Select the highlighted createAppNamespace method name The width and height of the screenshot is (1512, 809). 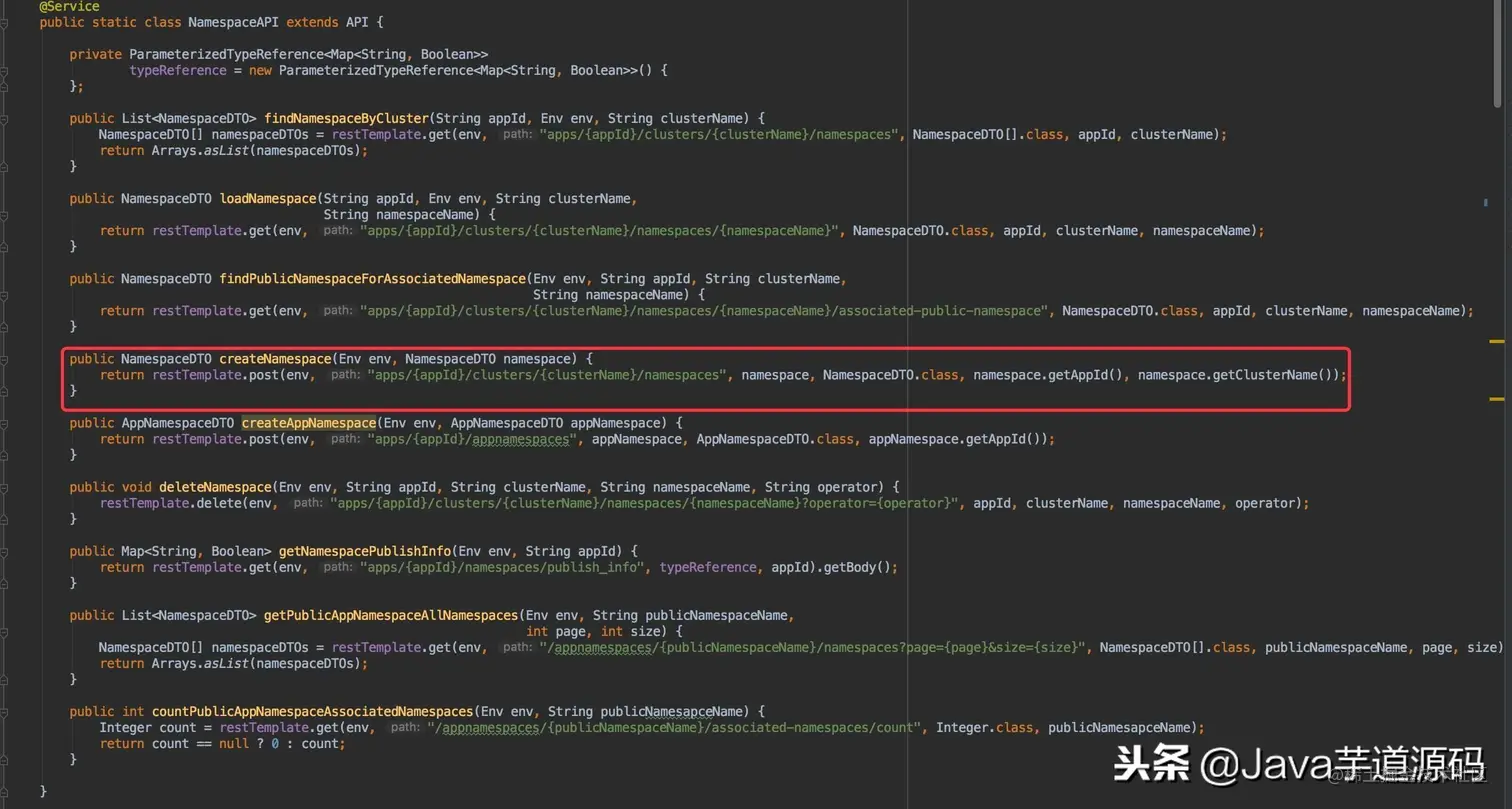coord(308,422)
